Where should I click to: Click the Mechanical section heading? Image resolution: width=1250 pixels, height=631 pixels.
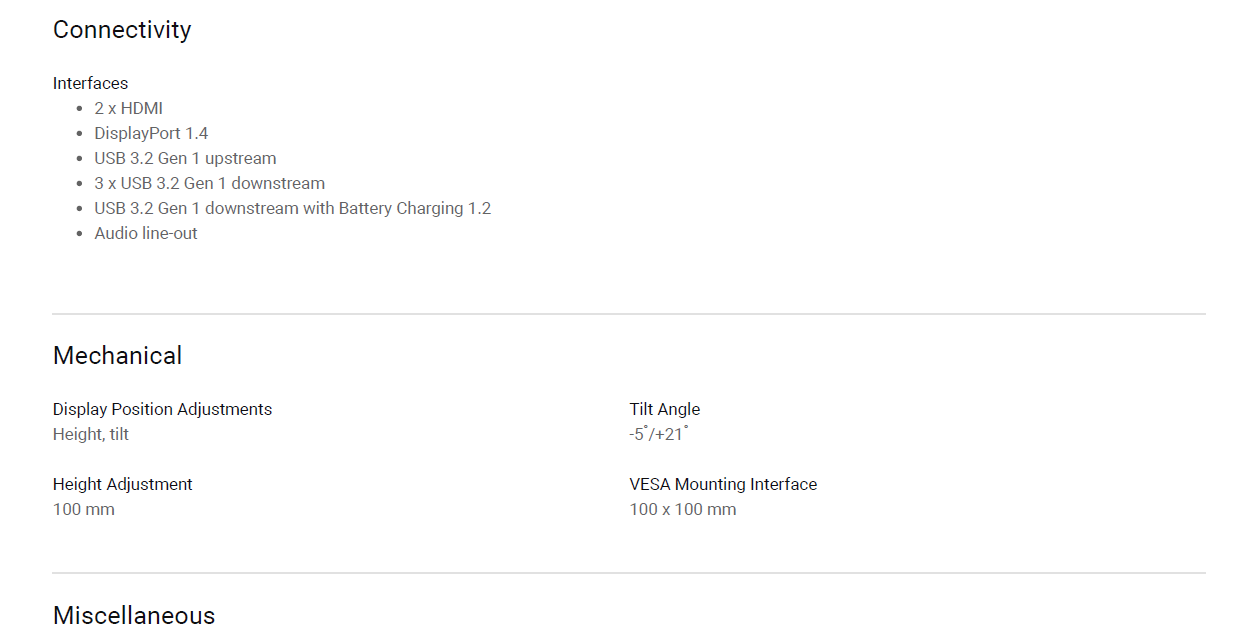[x=118, y=356]
